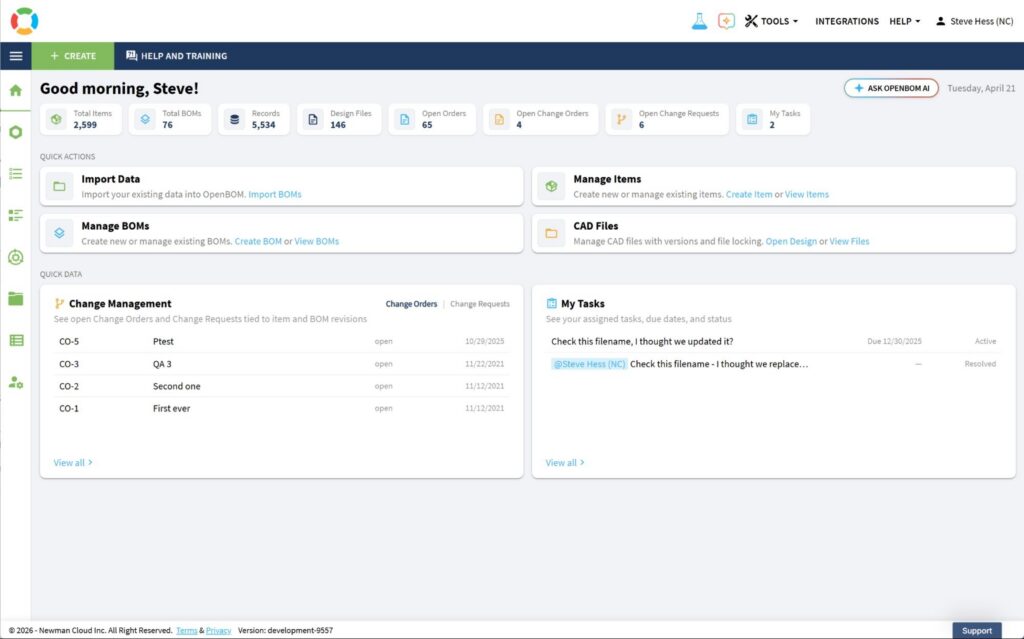Screen dimensions: 1024x639
Task: Click the blue lab flask icon
Action: click(699, 21)
